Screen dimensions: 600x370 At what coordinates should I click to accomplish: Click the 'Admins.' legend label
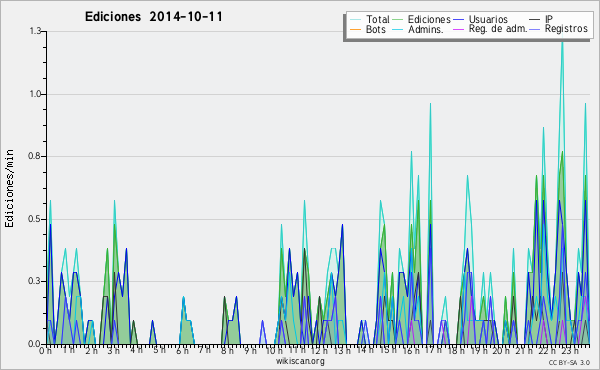click(x=426, y=29)
